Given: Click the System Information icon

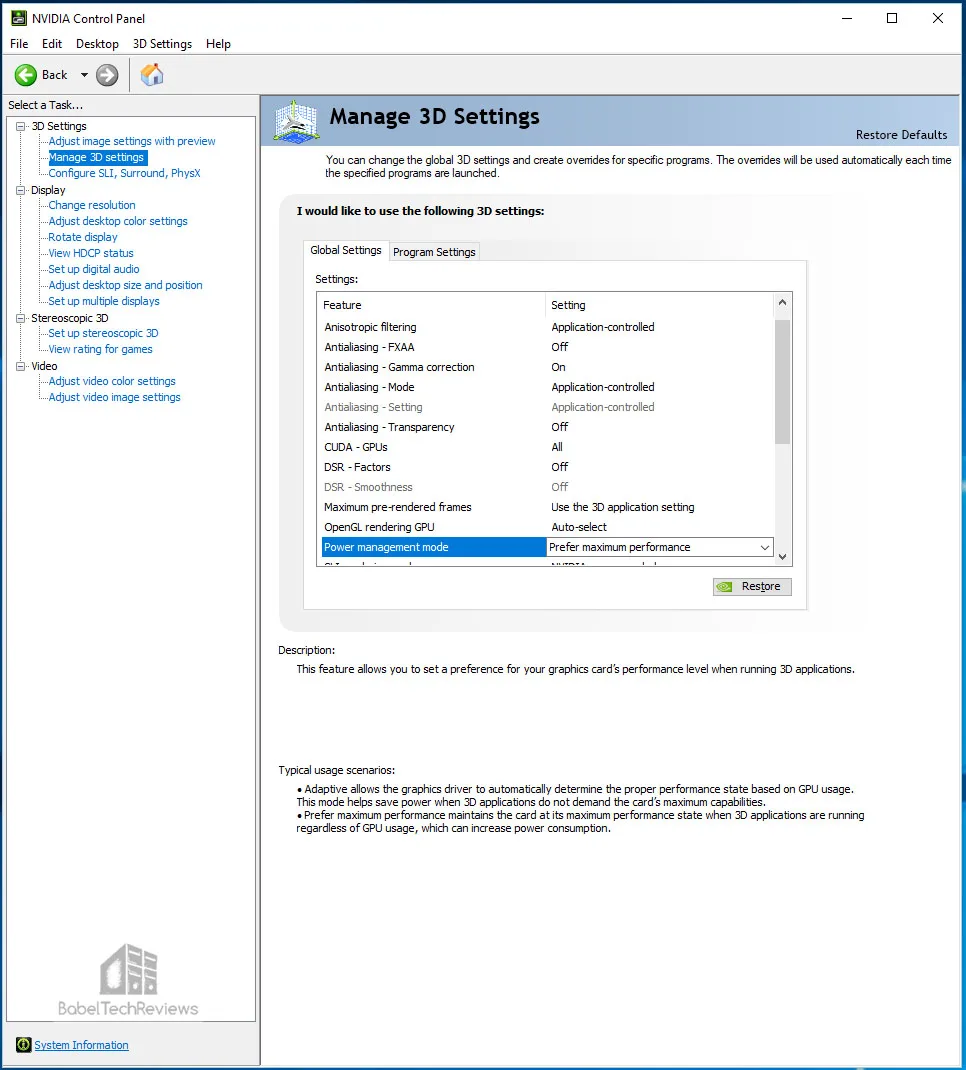Looking at the screenshot, I should point(23,1045).
